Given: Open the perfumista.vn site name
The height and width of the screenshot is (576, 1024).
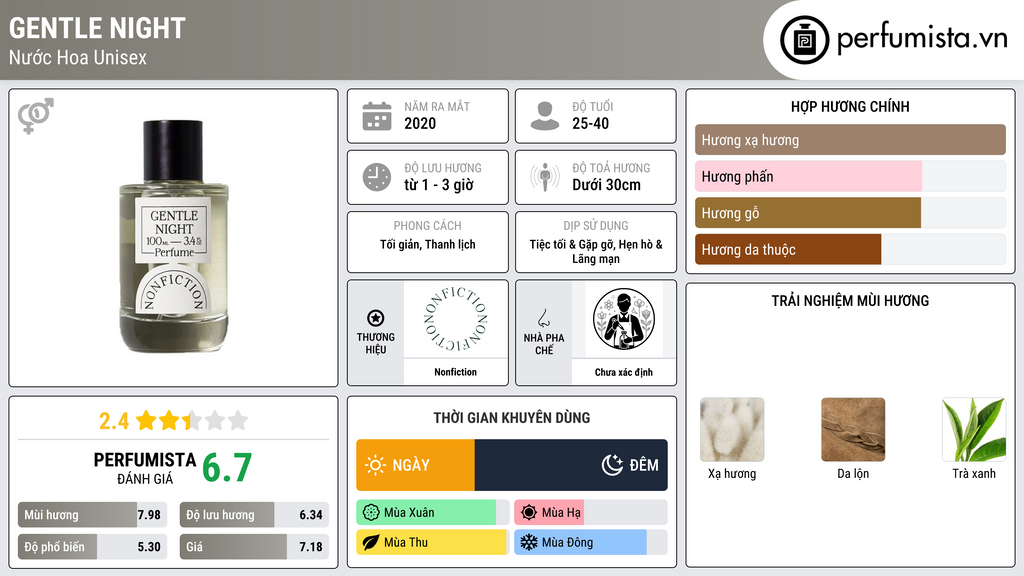Looking at the screenshot, I should pos(922,39).
